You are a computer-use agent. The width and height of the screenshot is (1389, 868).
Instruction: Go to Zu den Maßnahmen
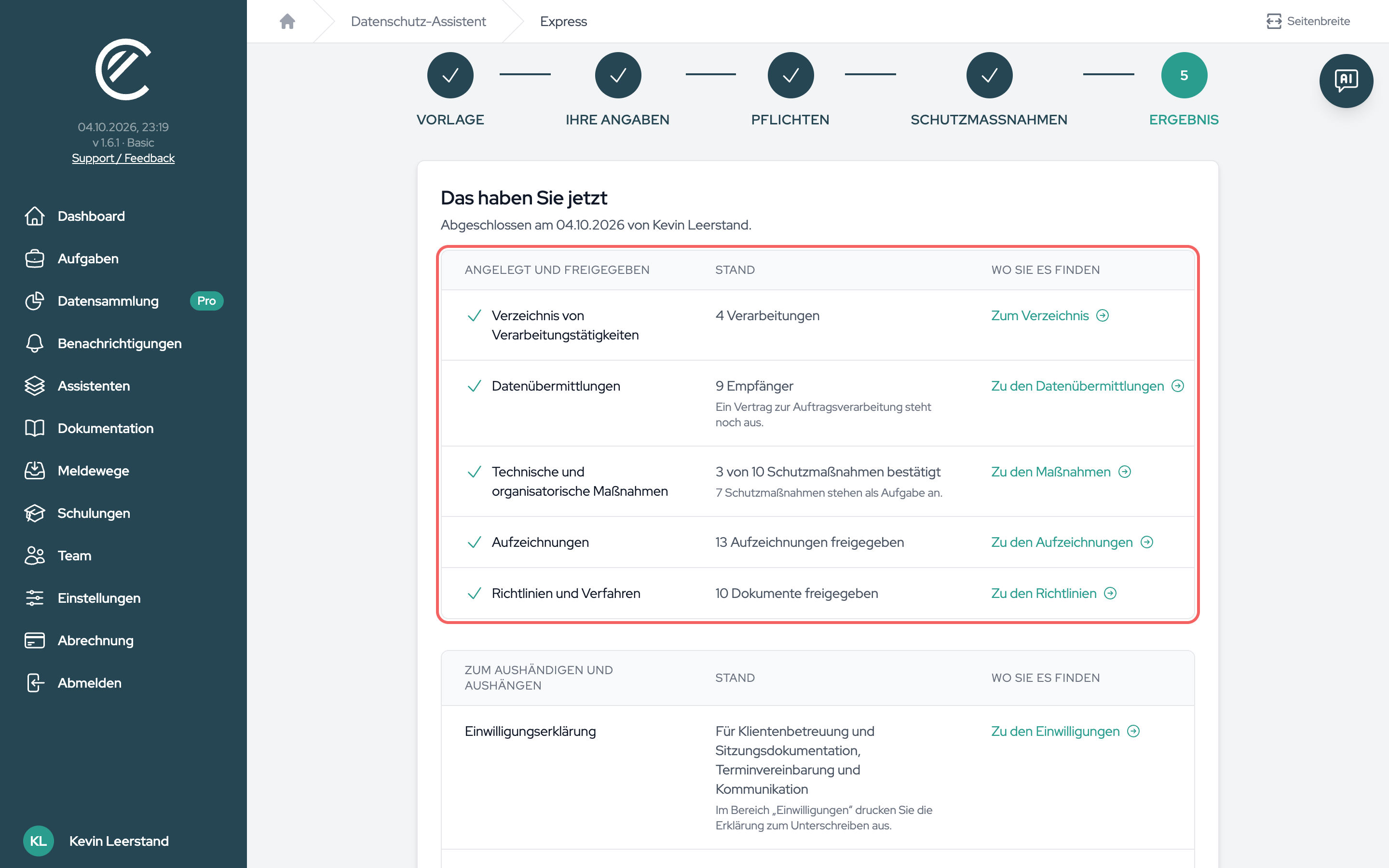pos(1061,472)
